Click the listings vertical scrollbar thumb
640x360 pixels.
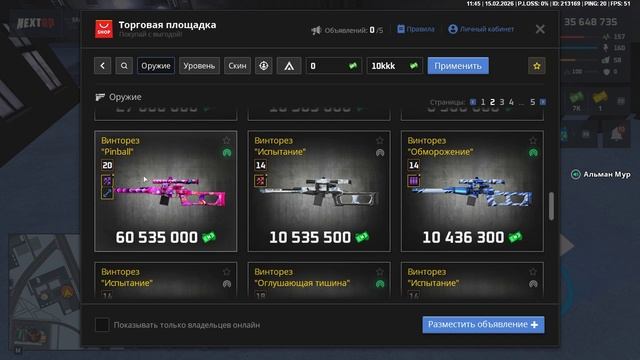551,206
